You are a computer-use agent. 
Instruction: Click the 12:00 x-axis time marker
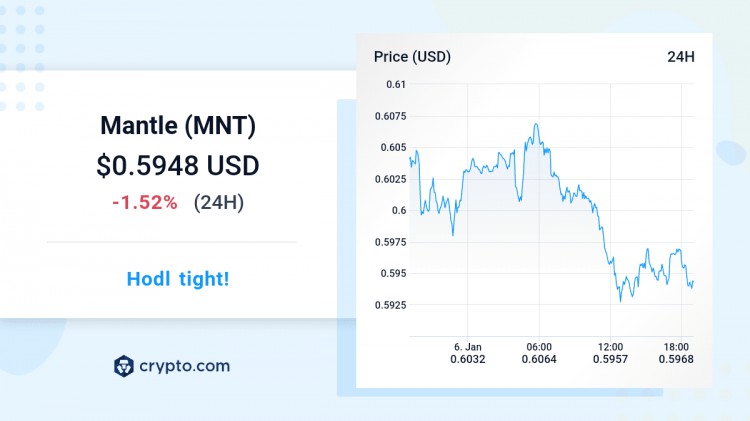[610, 347]
